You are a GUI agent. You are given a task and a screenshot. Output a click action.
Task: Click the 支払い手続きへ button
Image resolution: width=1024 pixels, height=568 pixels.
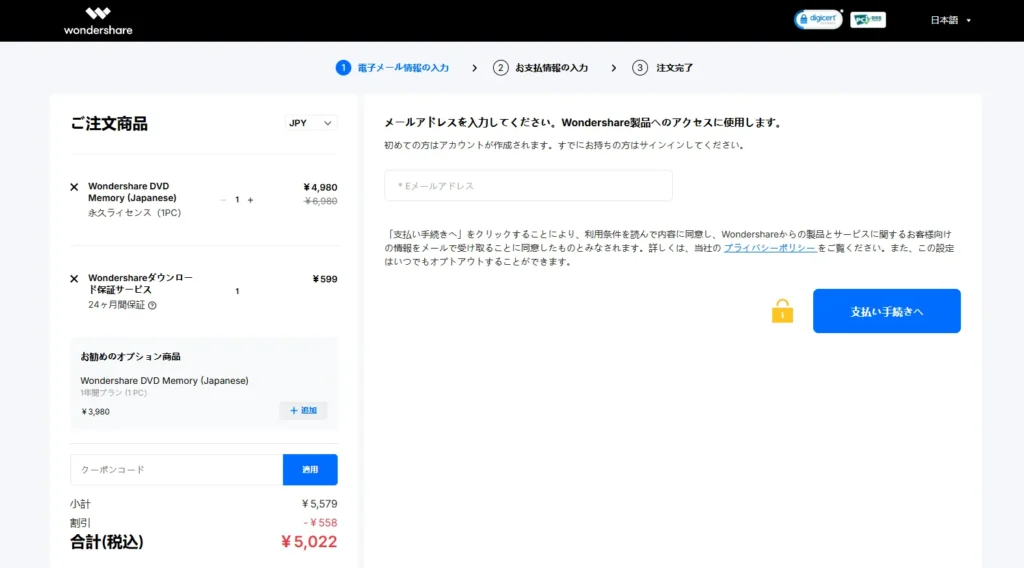tap(887, 311)
